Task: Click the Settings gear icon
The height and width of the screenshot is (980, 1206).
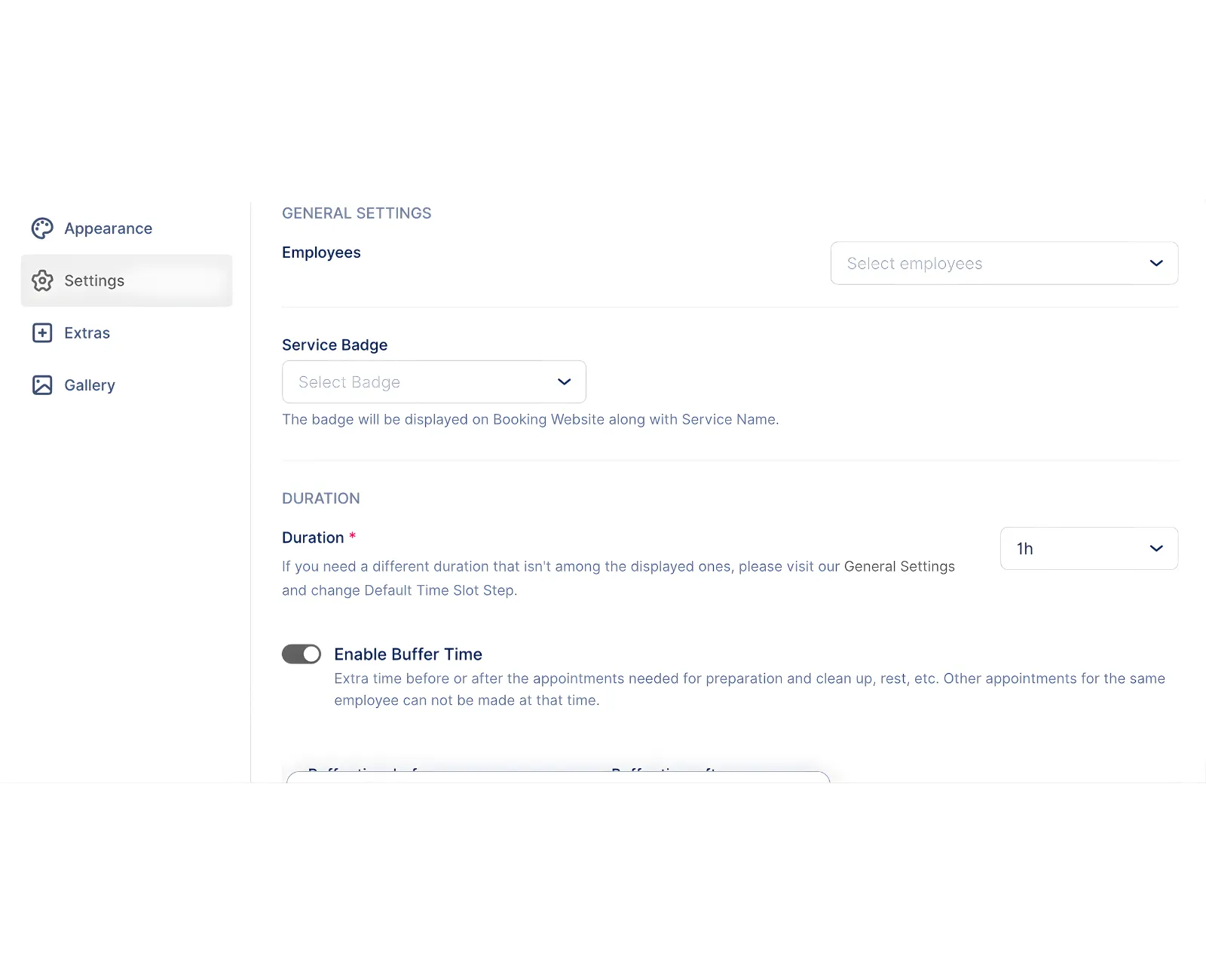Action: click(42, 280)
